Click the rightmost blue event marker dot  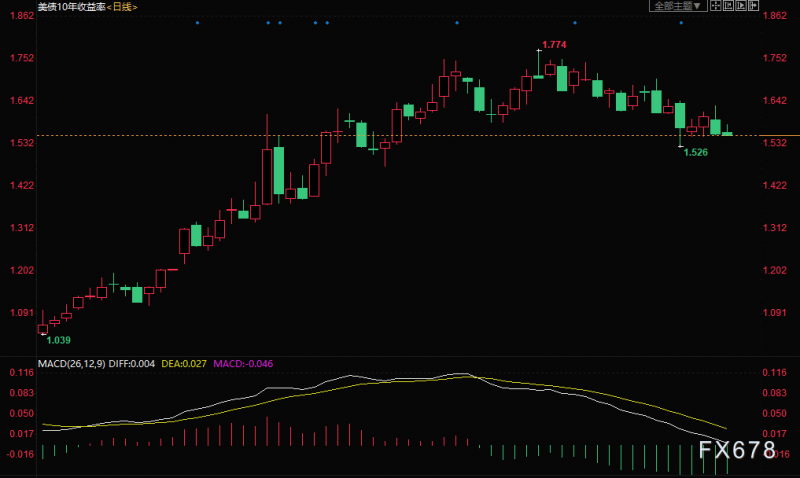tap(681, 23)
